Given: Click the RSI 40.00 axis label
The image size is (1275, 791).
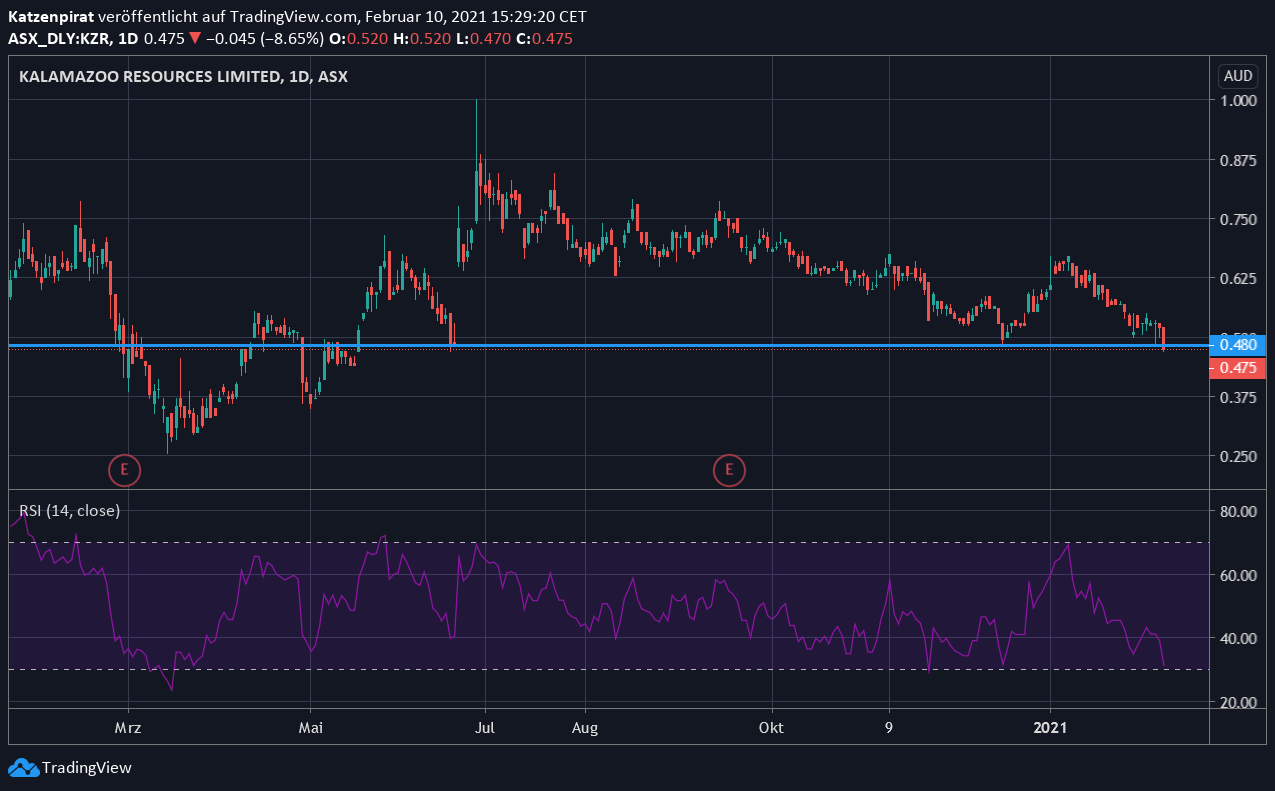Looking at the screenshot, I should pos(1237,638).
